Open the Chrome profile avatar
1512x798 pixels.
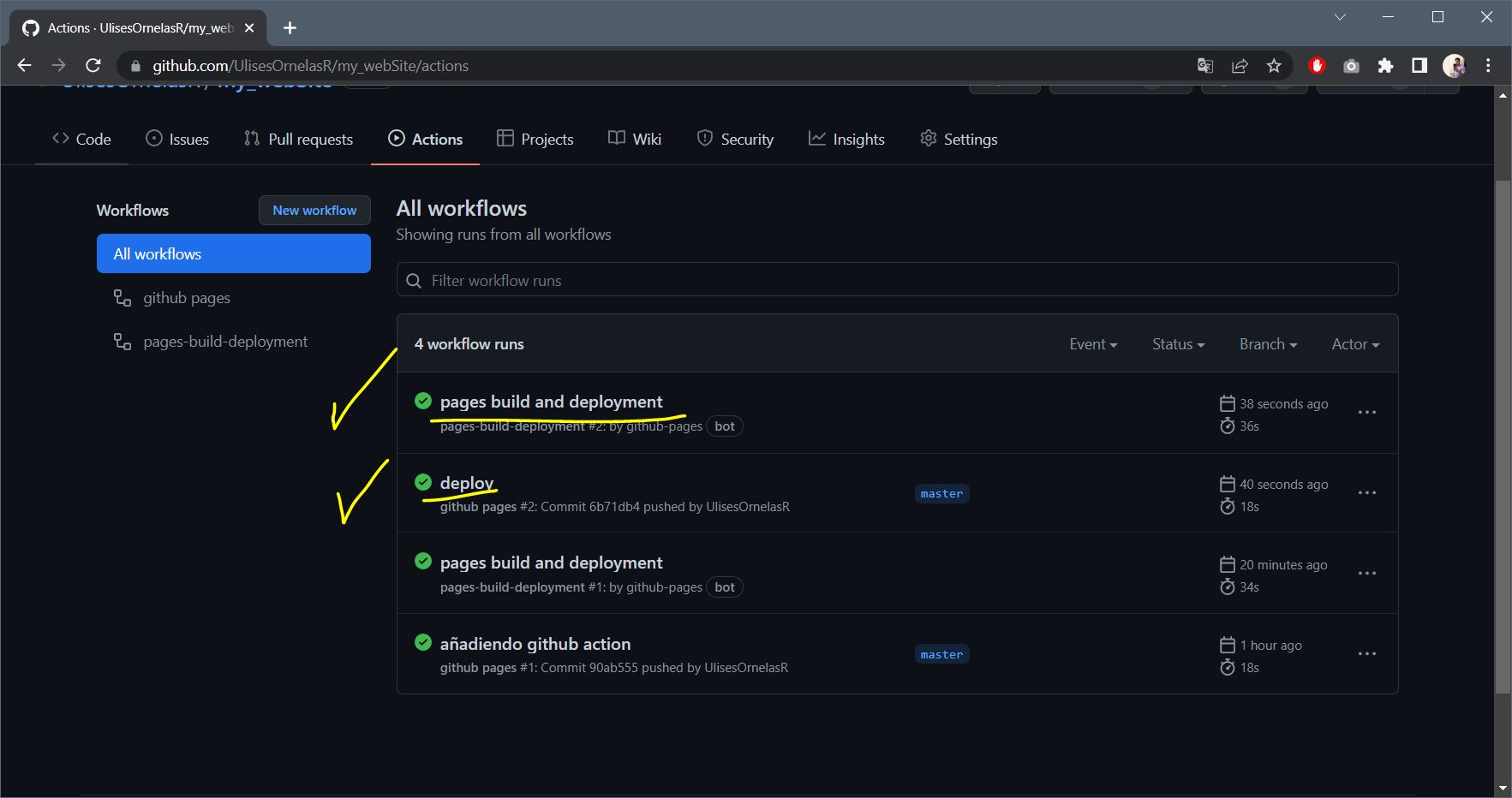click(x=1454, y=65)
